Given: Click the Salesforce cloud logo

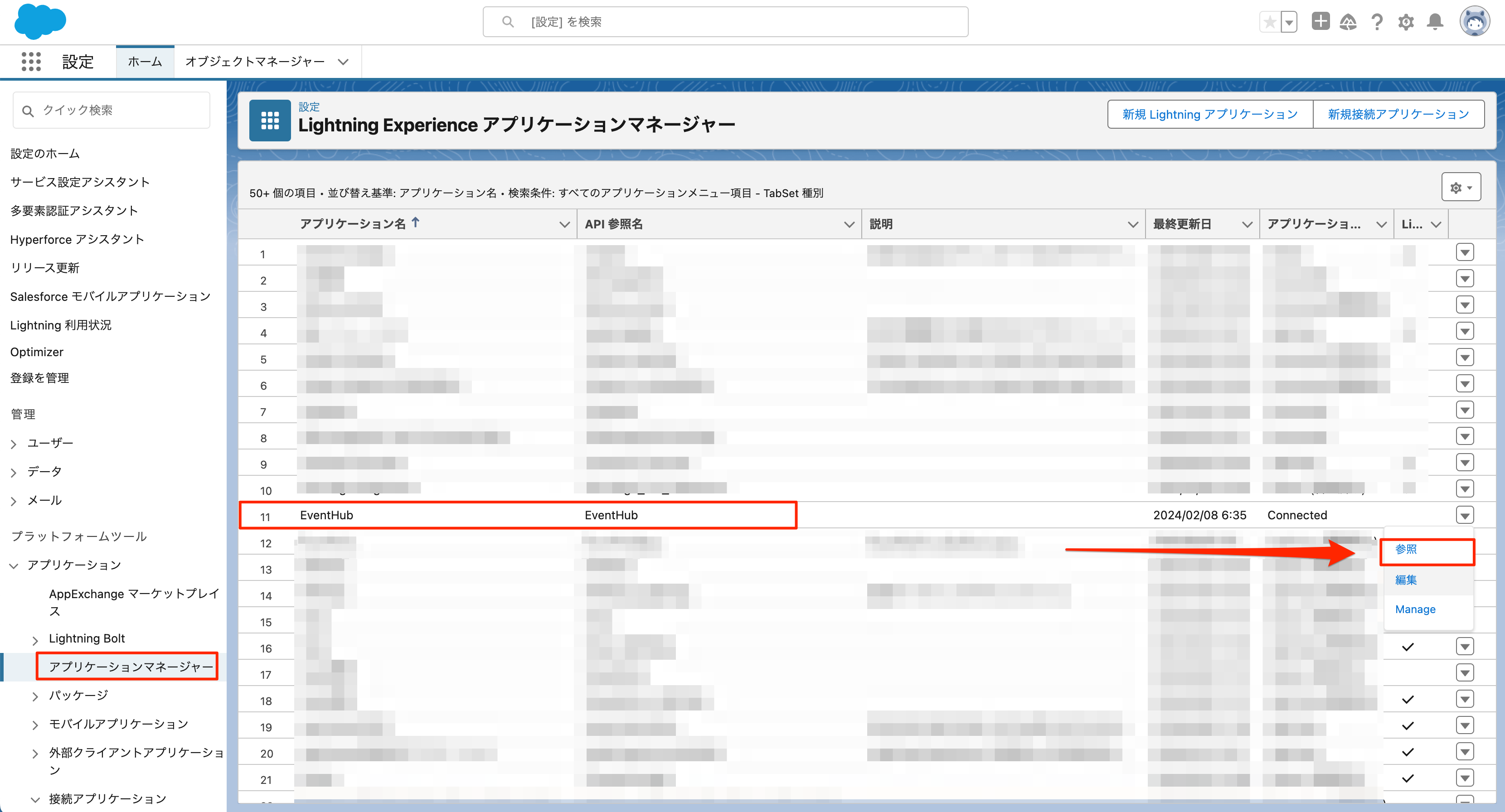Looking at the screenshot, I should point(40,21).
